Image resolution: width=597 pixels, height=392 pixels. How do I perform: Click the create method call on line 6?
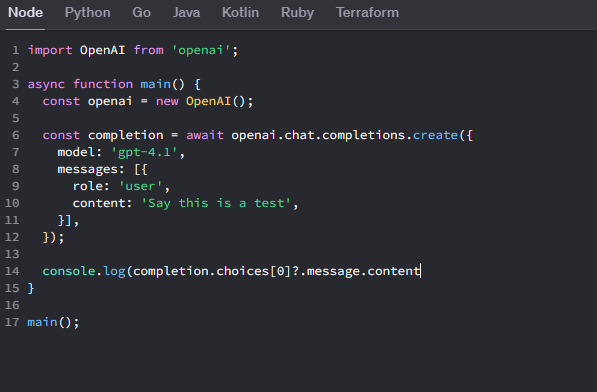pyautogui.click(x=435, y=135)
